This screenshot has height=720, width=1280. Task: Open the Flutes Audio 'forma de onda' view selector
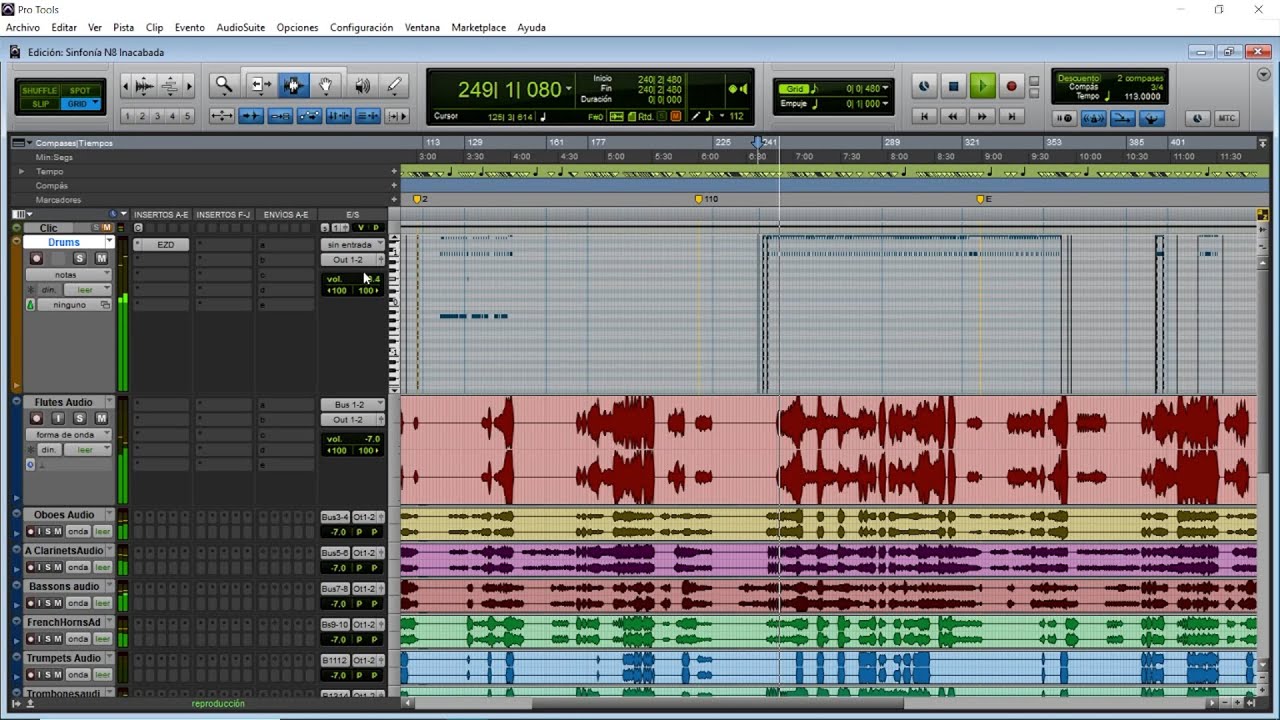(x=68, y=434)
